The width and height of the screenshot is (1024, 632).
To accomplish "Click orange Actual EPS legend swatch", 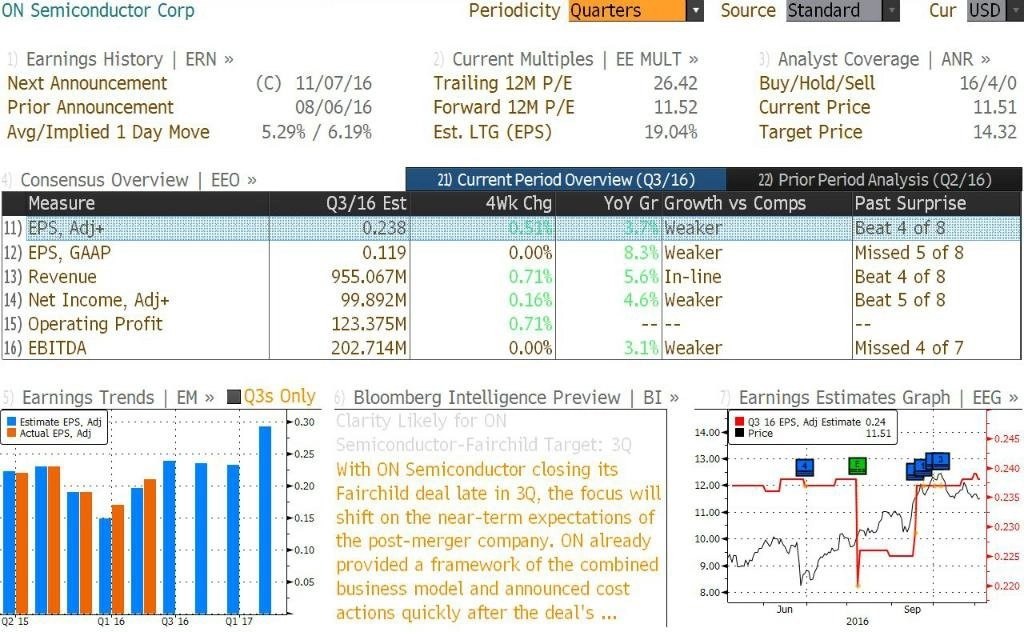I will point(12,433).
